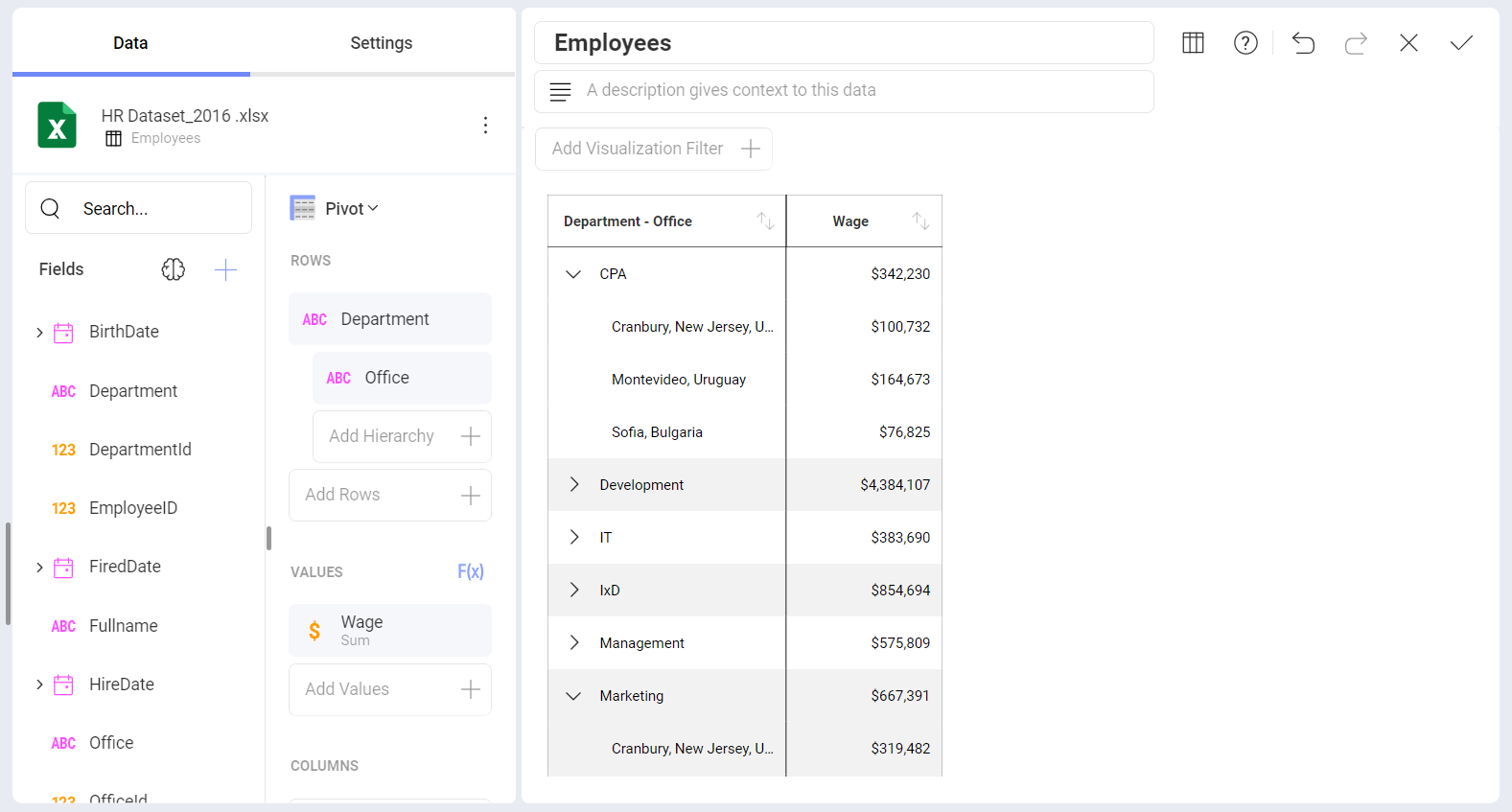Image resolution: width=1512 pixels, height=812 pixels.
Task: Open the F(x) calculated value editor
Action: click(x=470, y=571)
